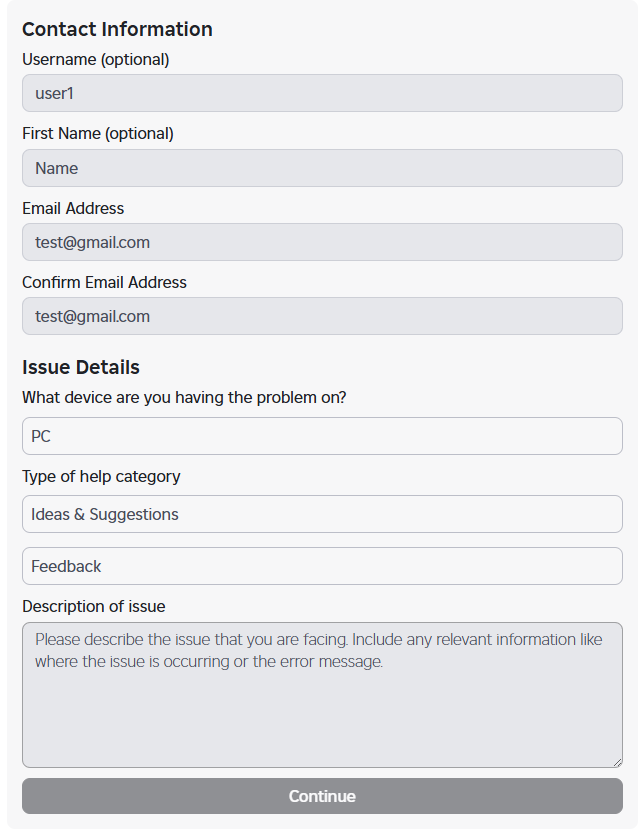The image size is (643, 838).
Task: Click into the Email Address field
Action: (x=322, y=242)
